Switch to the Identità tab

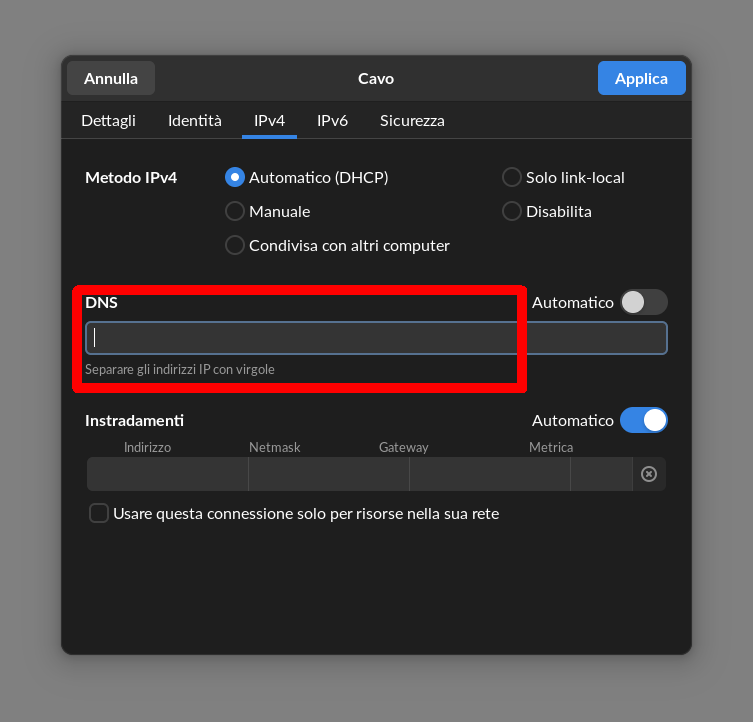coord(195,120)
